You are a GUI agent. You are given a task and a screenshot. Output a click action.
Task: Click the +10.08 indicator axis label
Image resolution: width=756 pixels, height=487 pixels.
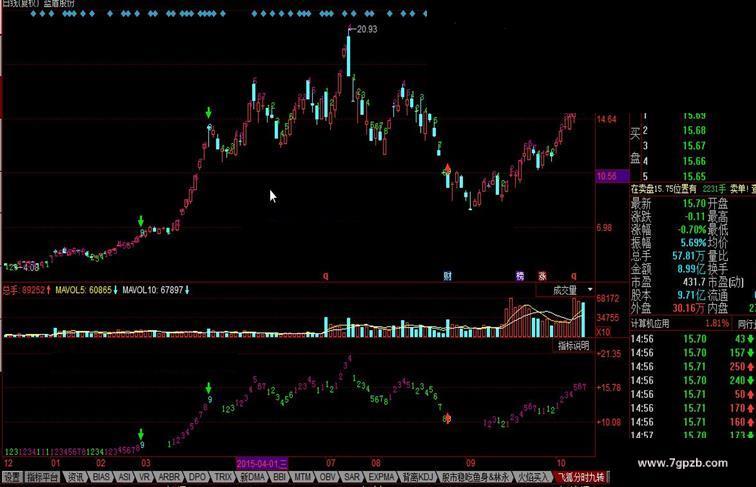[x=609, y=422]
